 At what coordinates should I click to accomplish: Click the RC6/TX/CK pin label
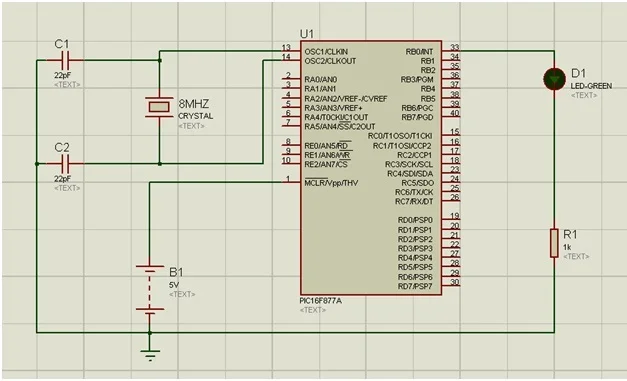coord(414,192)
